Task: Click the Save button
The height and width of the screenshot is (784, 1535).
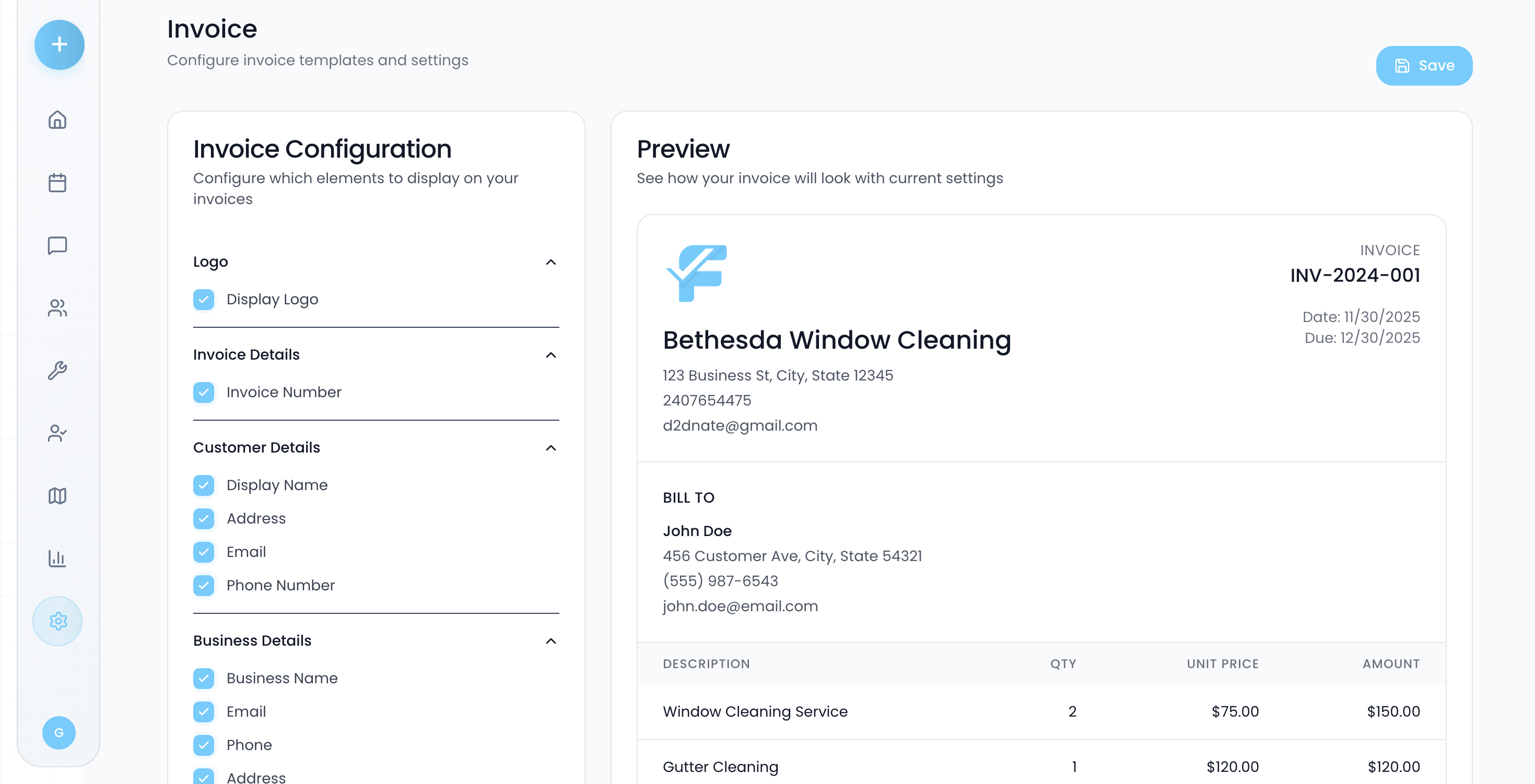Action: click(1424, 66)
